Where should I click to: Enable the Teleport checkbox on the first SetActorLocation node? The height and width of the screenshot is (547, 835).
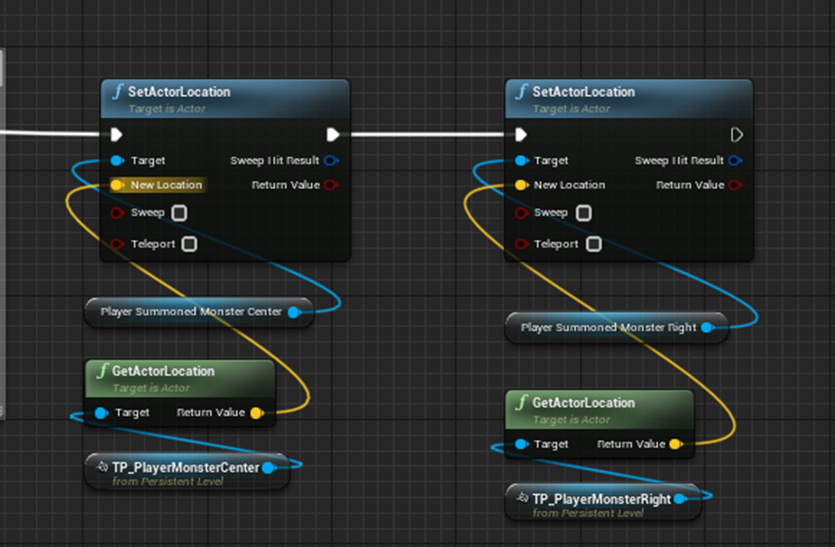click(x=189, y=244)
